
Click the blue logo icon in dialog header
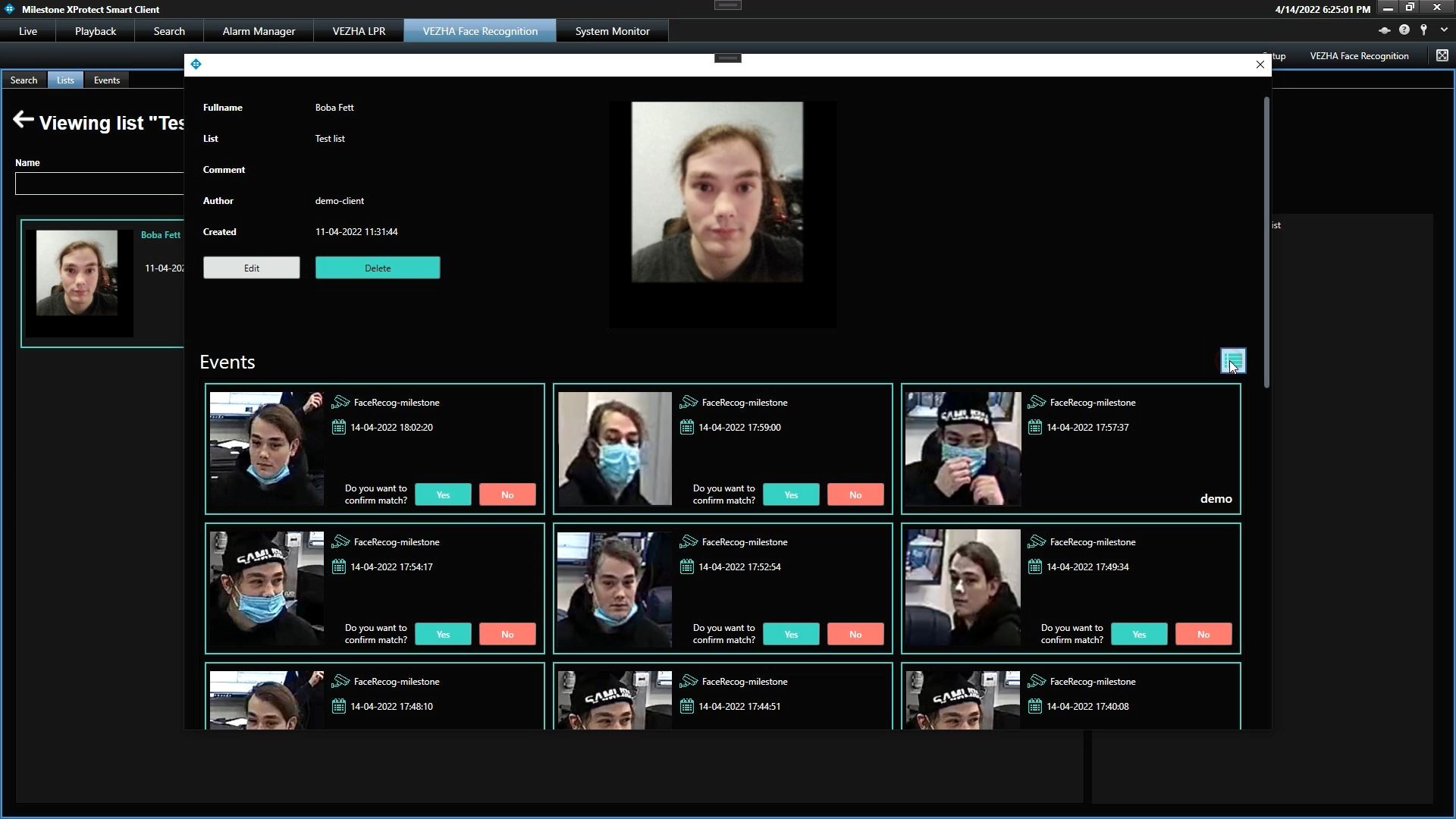pos(196,64)
